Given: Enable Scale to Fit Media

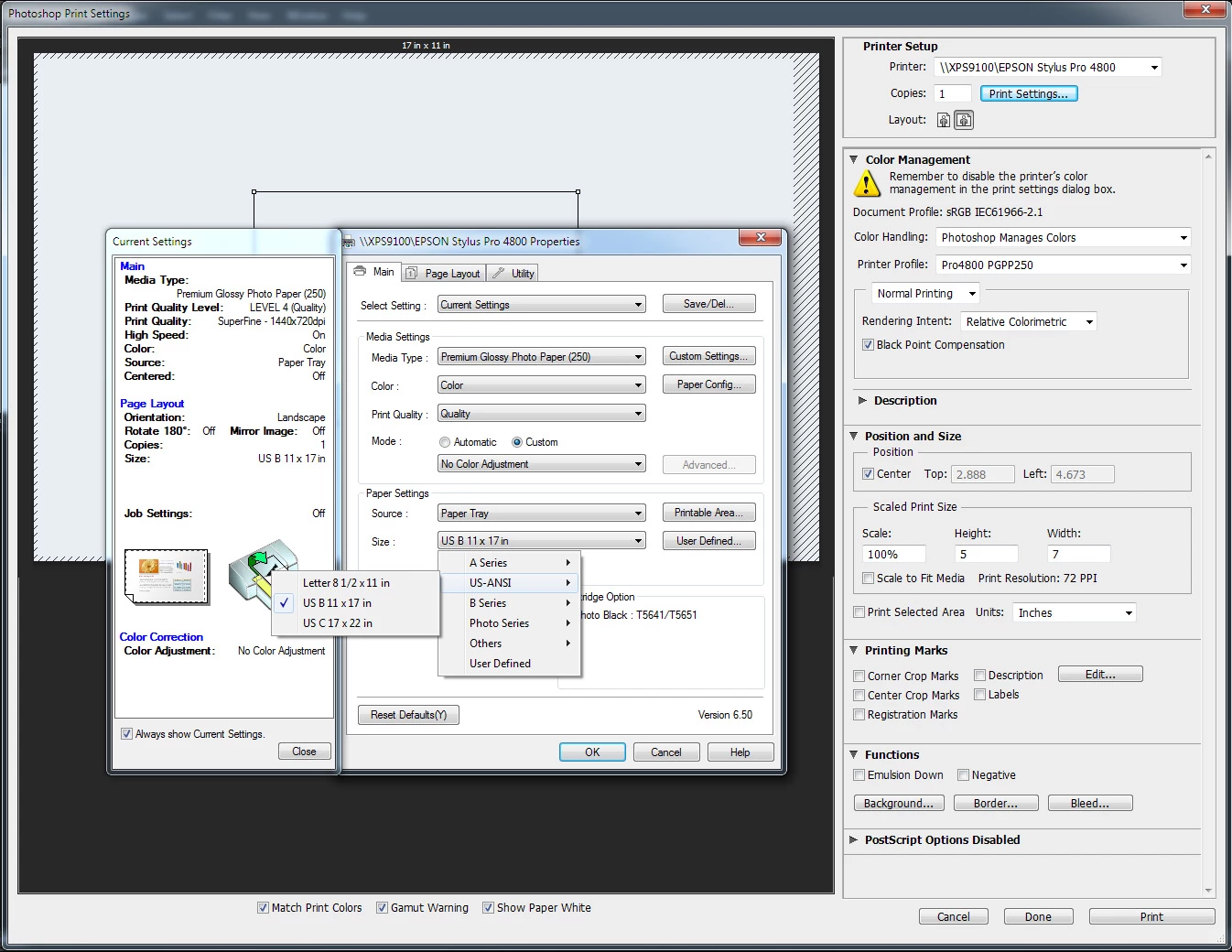Looking at the screenshot, I should tap(868, 579).
